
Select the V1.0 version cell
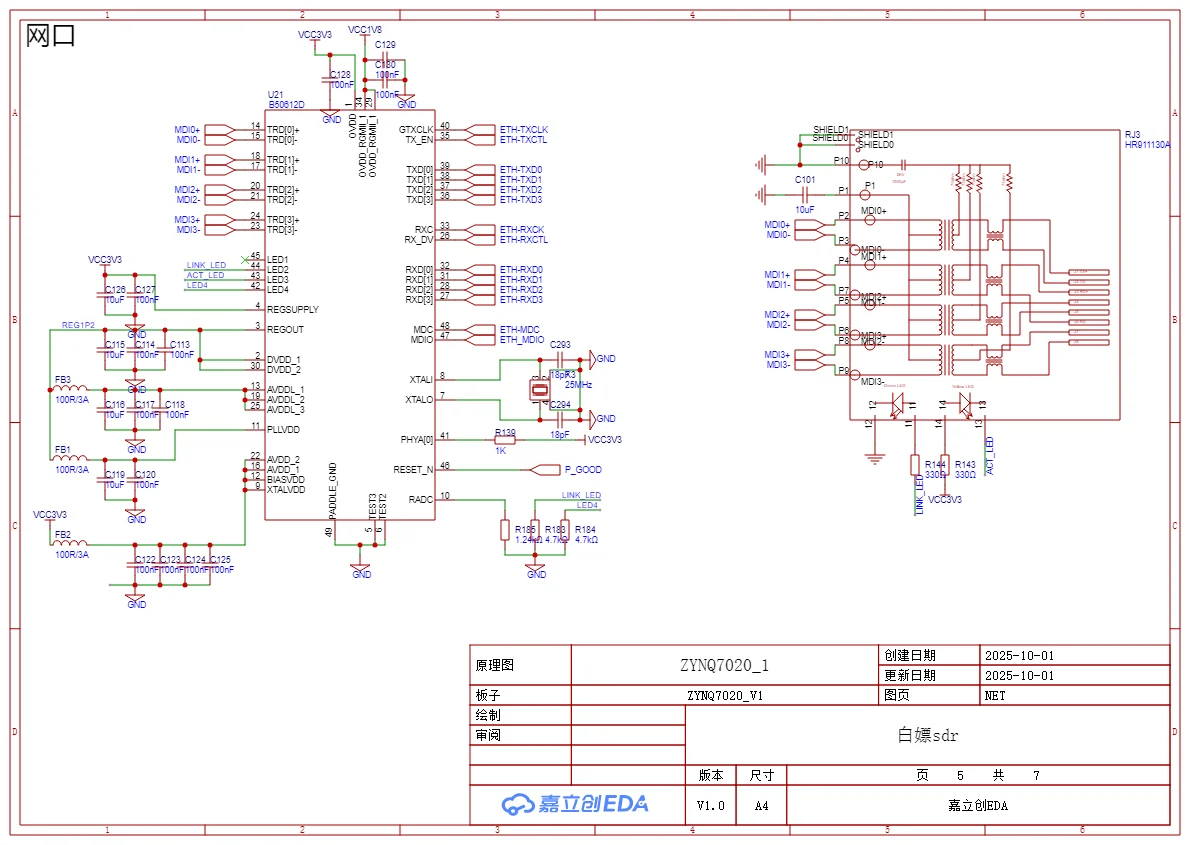710,805
